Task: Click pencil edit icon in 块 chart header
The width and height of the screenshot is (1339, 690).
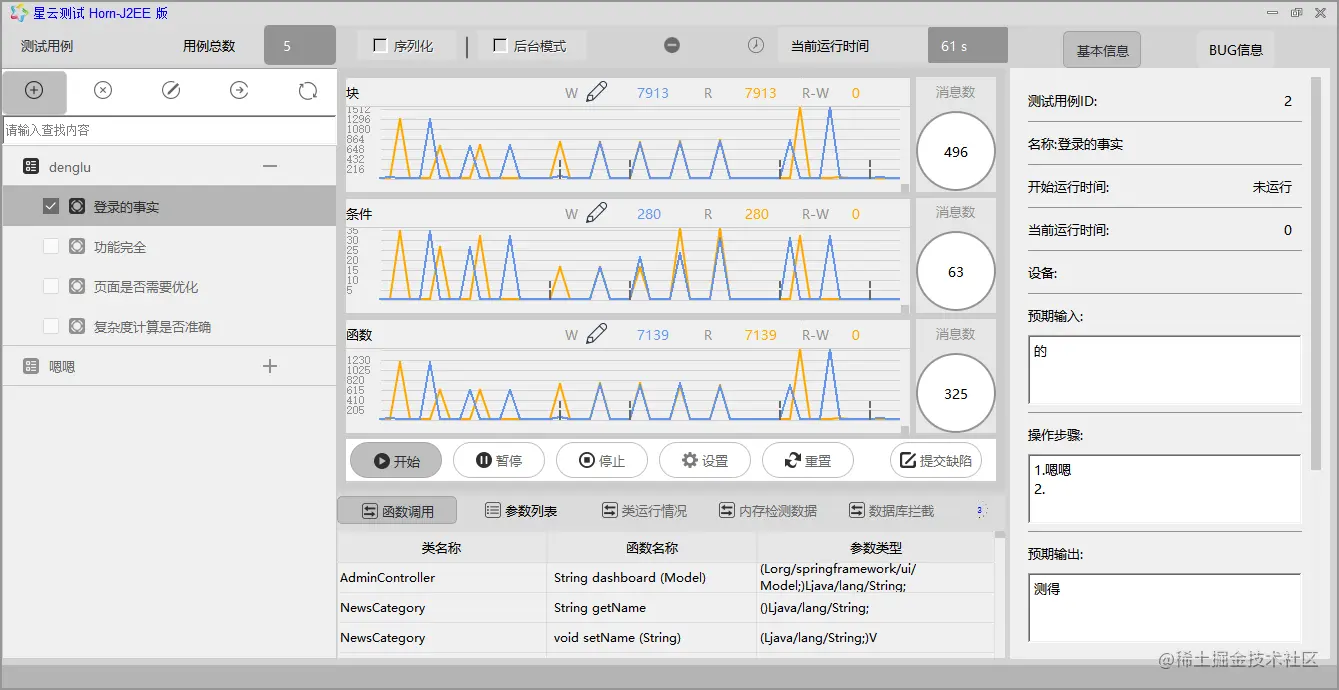Action: 597,93
